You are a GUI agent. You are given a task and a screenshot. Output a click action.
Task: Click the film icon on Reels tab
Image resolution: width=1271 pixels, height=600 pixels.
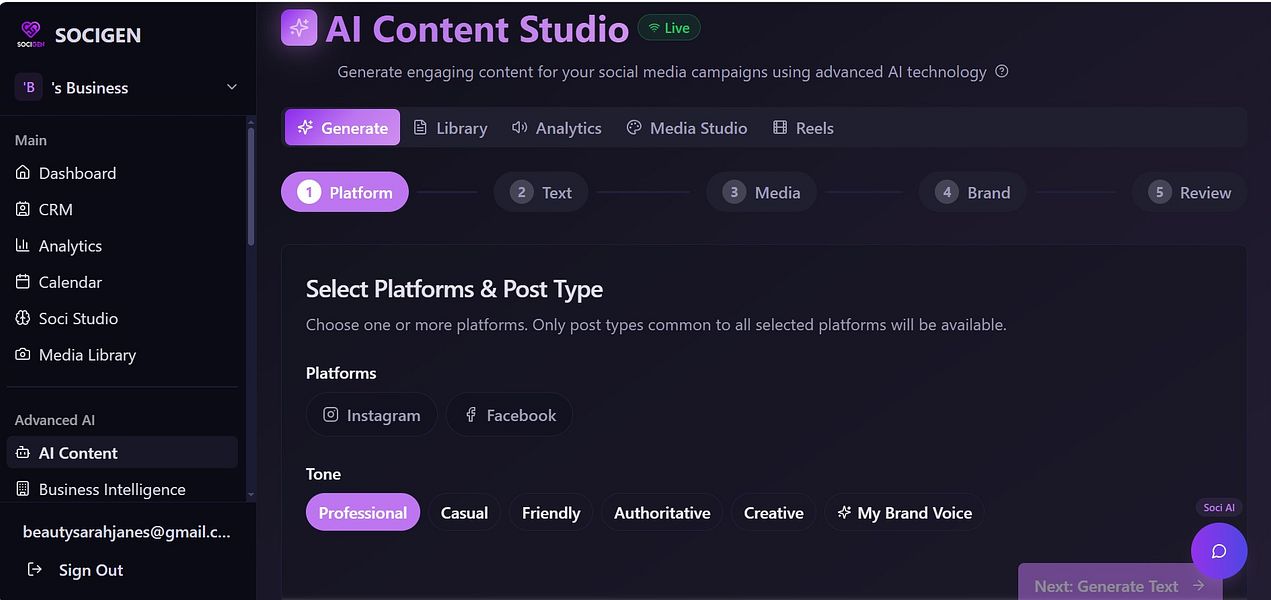pyautogui.click(x=780, y=127)
